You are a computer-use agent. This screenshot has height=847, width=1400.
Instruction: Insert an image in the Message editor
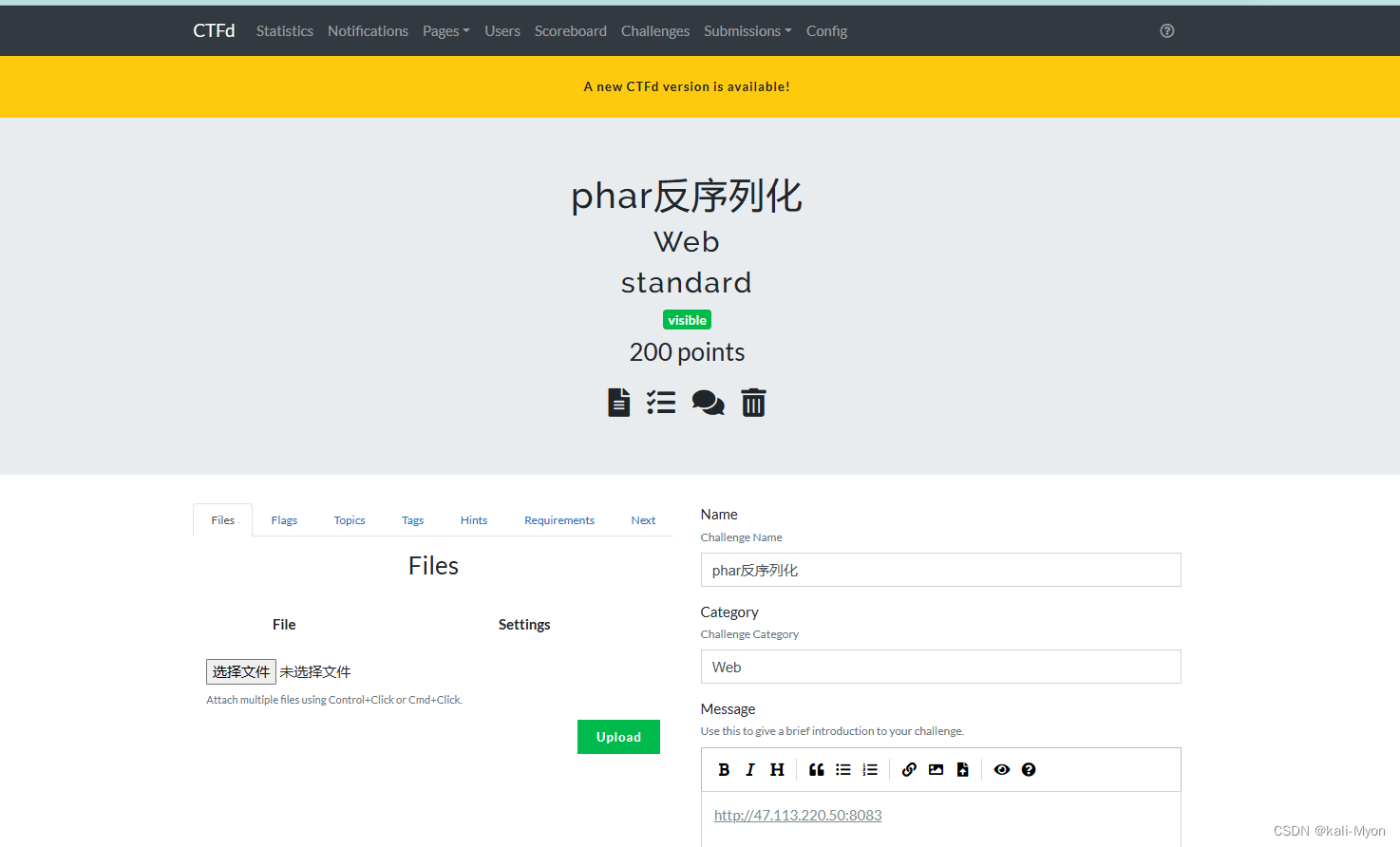(936, 769)
